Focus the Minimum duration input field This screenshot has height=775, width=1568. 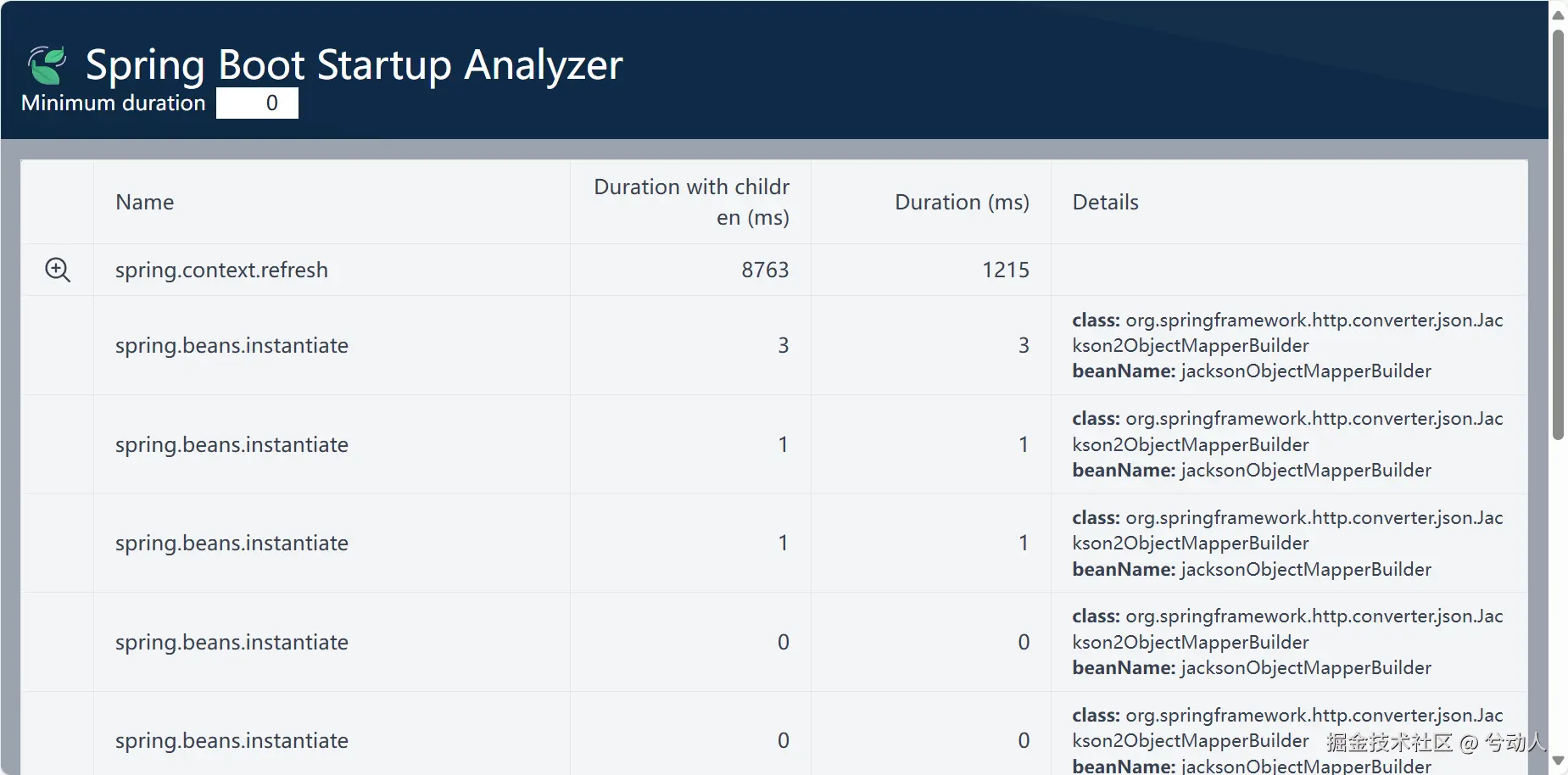pos(257,103)
